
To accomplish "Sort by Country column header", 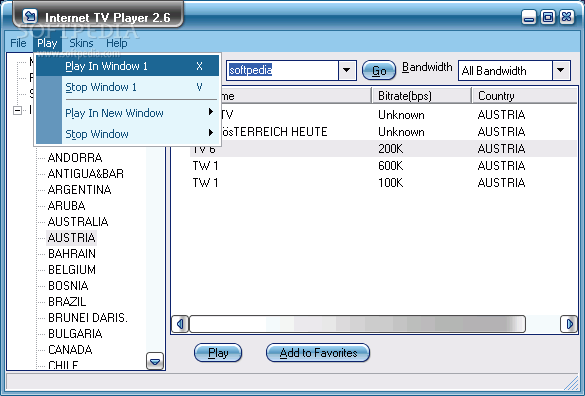I will (x=524, y=96).
